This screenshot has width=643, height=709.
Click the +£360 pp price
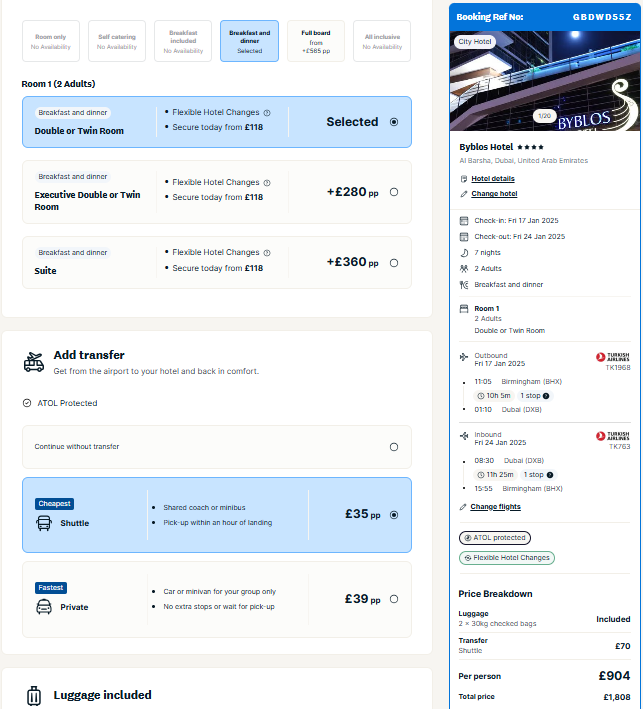(x=352, y=262)
